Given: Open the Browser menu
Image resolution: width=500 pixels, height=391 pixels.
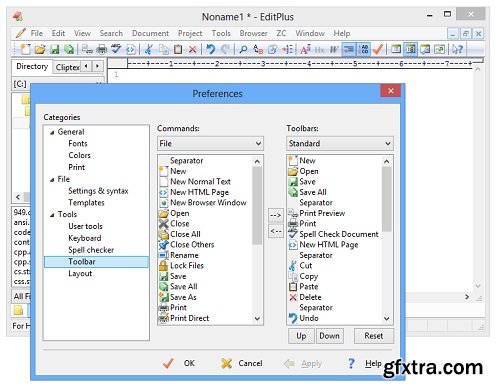Looking at the screenshot, I should click(253, 33).
